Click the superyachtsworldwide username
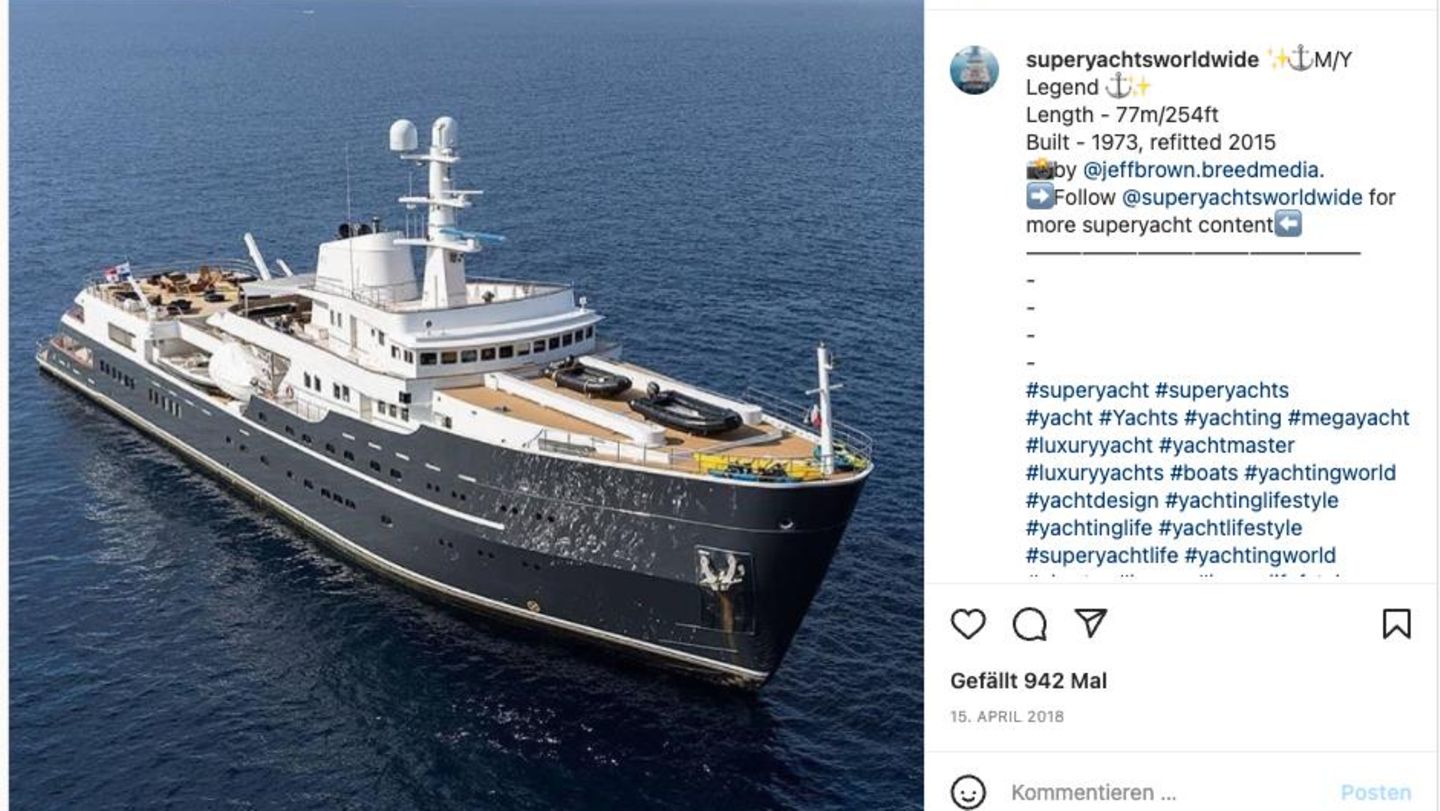The height and width of the screenshot is (811, 1440). tap(1142, 60)
